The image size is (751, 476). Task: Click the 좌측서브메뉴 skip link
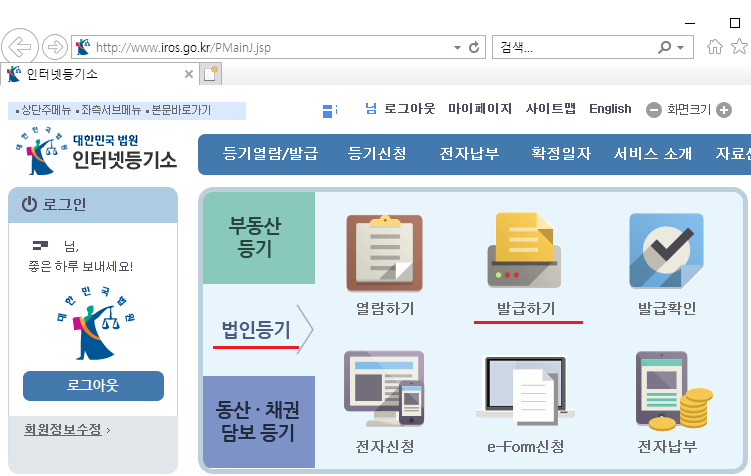tap(111, 111)
